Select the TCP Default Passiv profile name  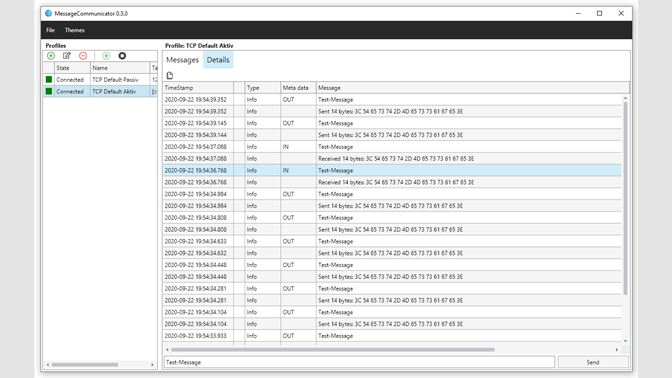click(x=115, y=80)
